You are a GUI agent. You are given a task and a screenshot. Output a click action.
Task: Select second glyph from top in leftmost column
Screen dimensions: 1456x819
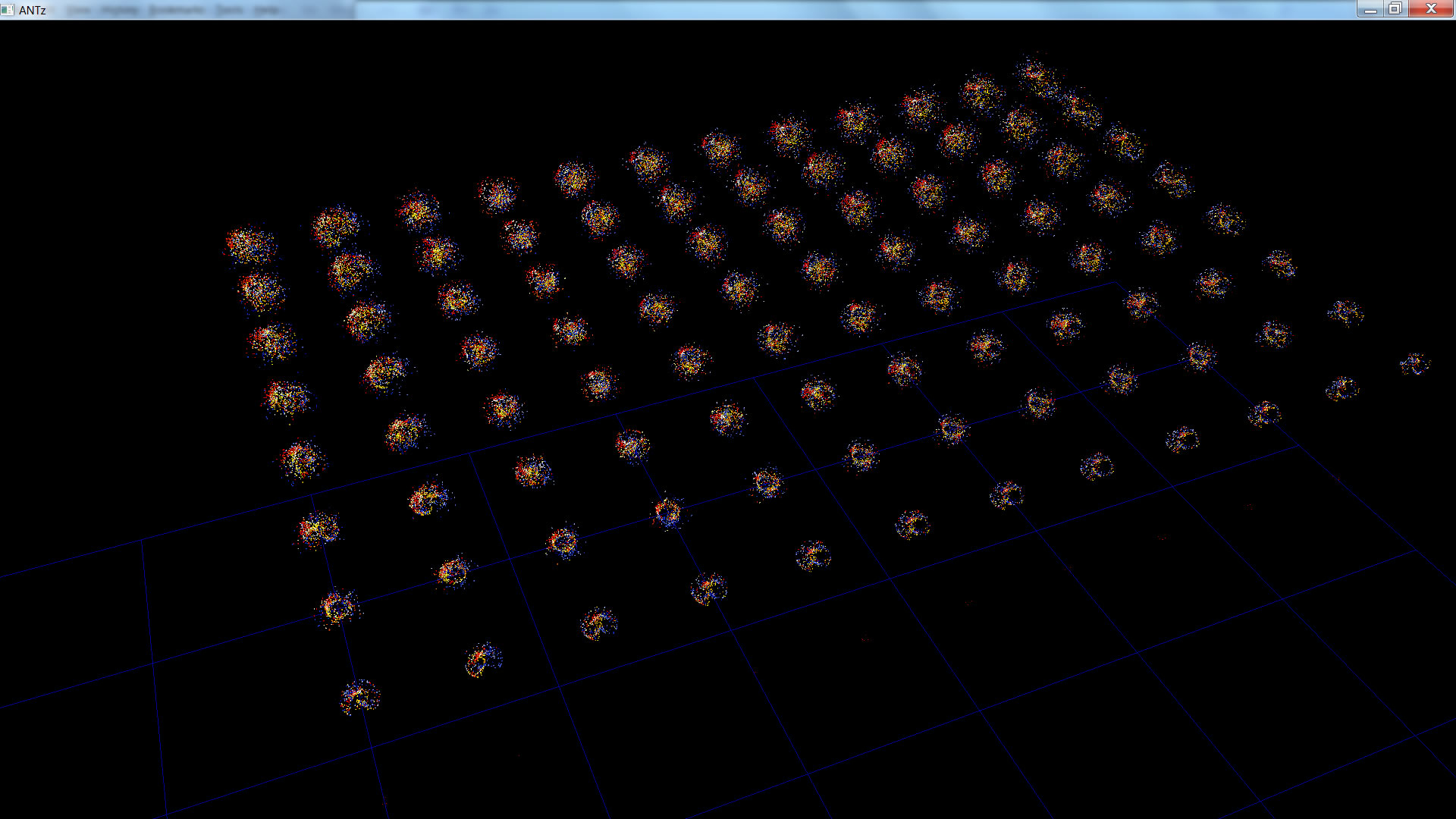261,291
